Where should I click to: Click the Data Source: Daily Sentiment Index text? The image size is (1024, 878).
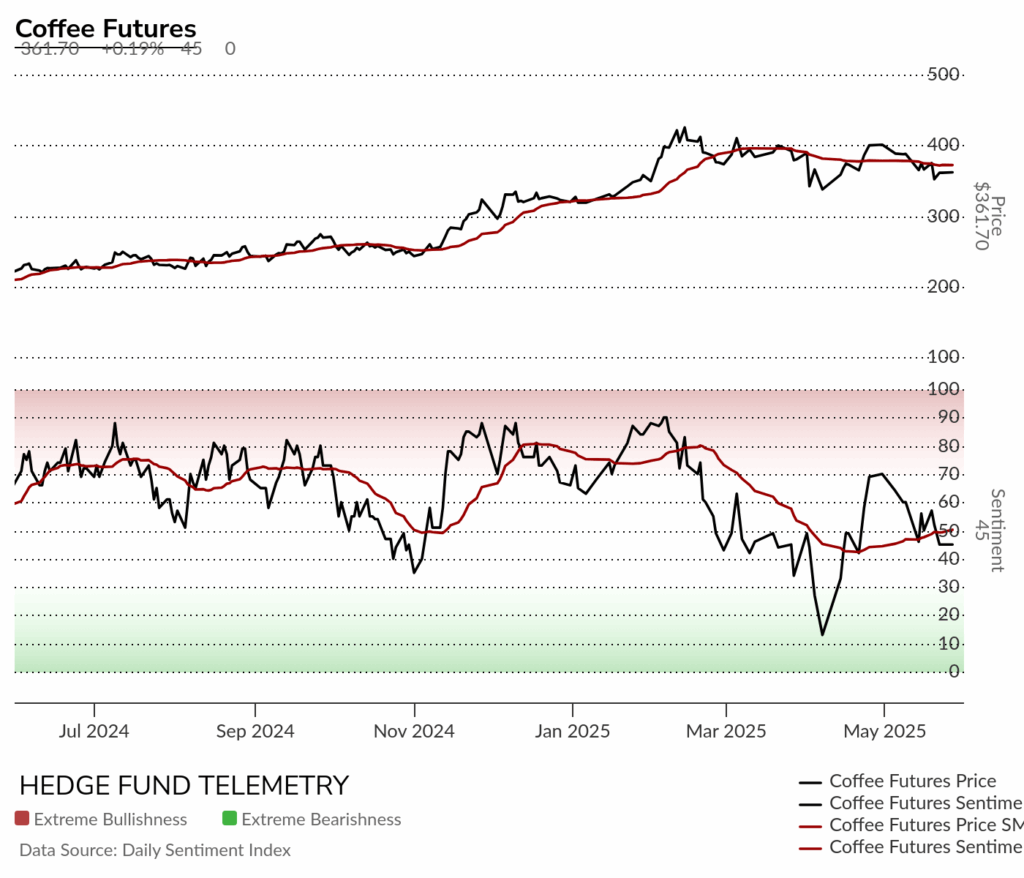(155, 850)
